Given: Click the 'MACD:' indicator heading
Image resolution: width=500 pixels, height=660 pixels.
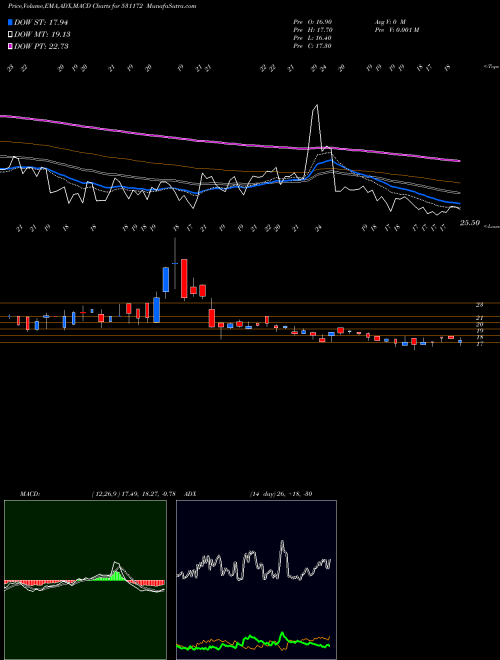Looking at the screenshot, I should click(x=30, y=494).
